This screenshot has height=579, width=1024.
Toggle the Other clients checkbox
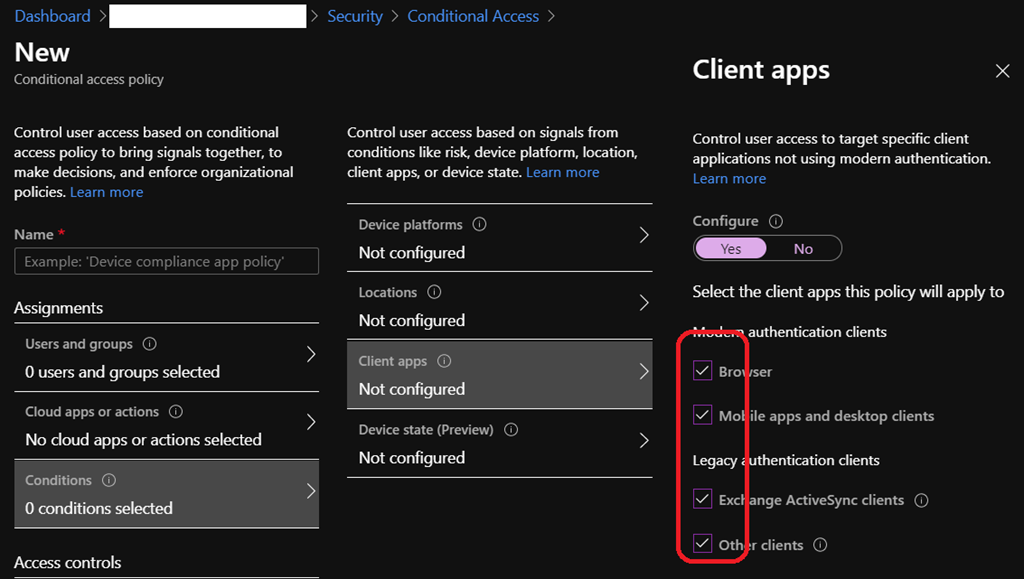(x=703, y=545)
